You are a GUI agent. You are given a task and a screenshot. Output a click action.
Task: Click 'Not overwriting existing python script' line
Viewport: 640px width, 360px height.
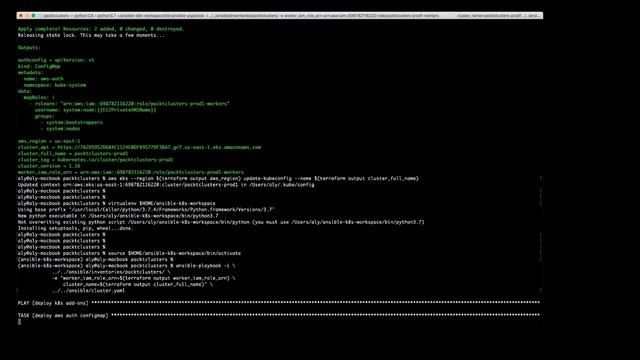pyautogui.click(x=221, y=222)
